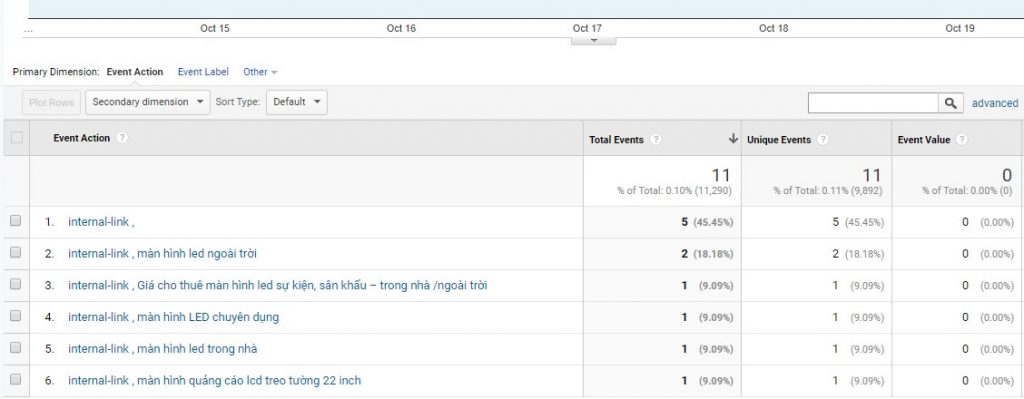The image size is (1024, 399).
Task: Open màn hình quảng cáo lcd treo tường link
Action: pos(214,381)
